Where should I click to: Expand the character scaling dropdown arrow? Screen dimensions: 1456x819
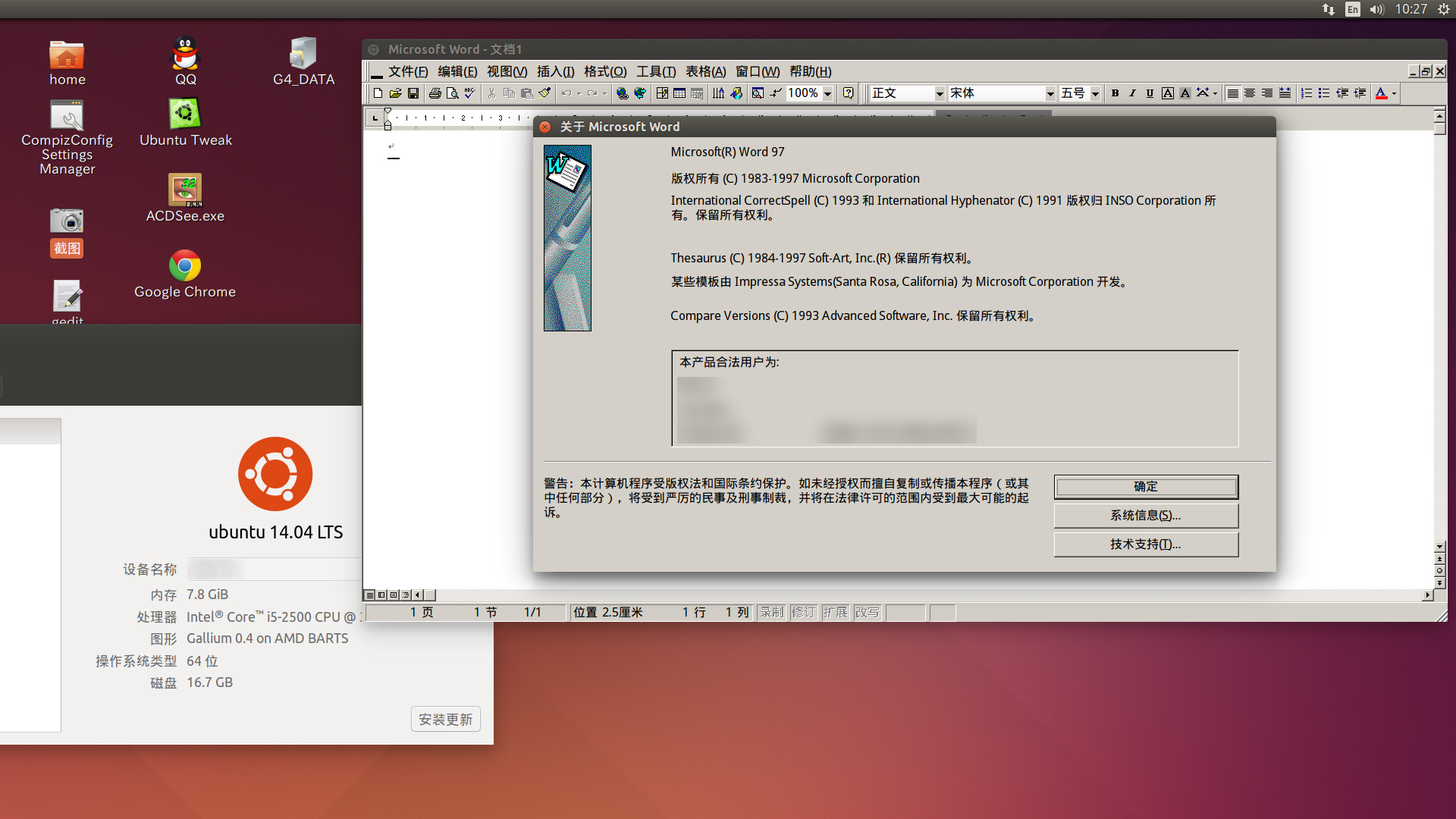pyautogui.click(x=1215, y=93)
